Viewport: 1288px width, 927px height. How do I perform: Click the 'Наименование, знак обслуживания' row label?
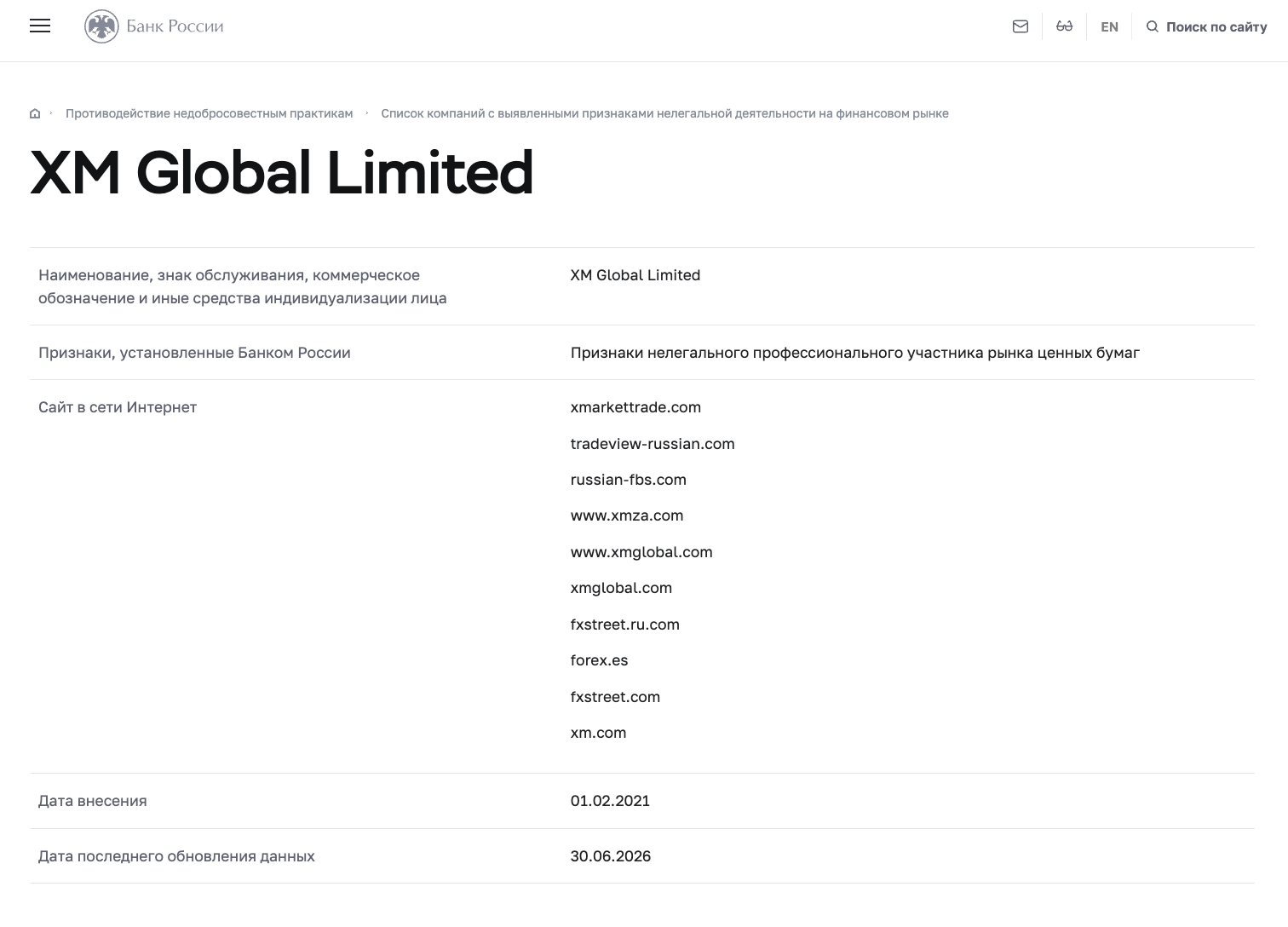(x=243, y=286)
